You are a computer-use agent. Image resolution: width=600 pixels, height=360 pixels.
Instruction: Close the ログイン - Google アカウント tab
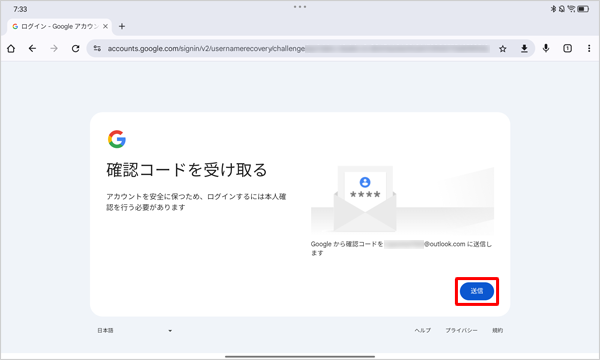pos(105,26)
